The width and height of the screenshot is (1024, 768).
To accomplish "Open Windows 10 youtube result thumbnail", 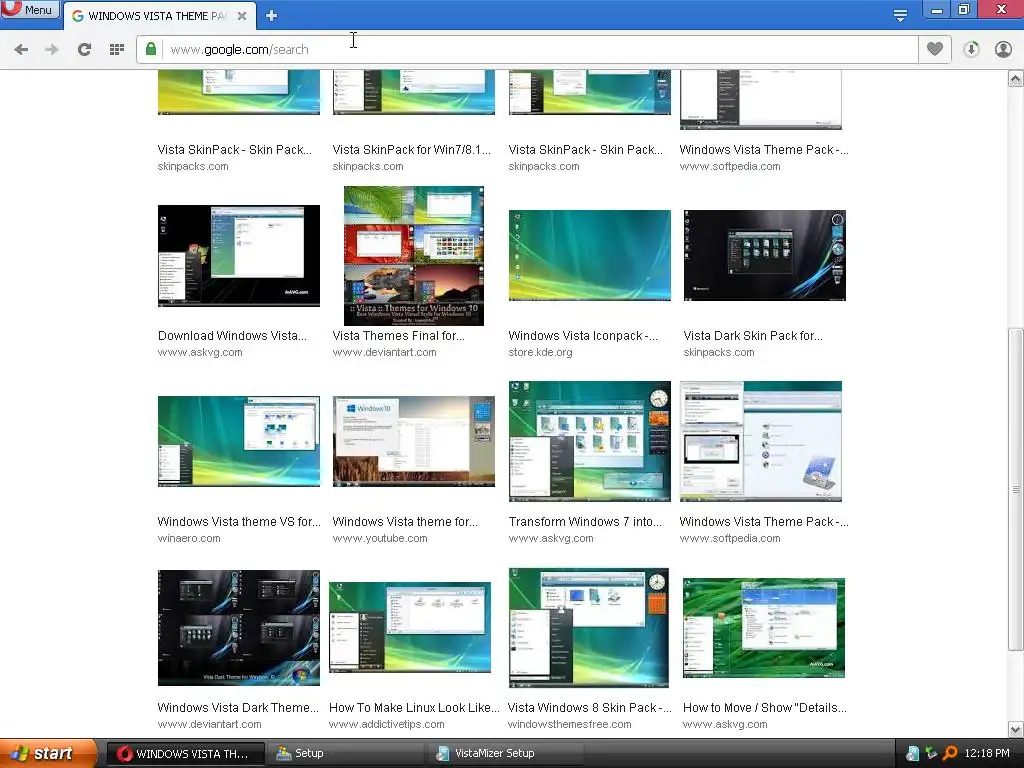I will coord(414,441).
